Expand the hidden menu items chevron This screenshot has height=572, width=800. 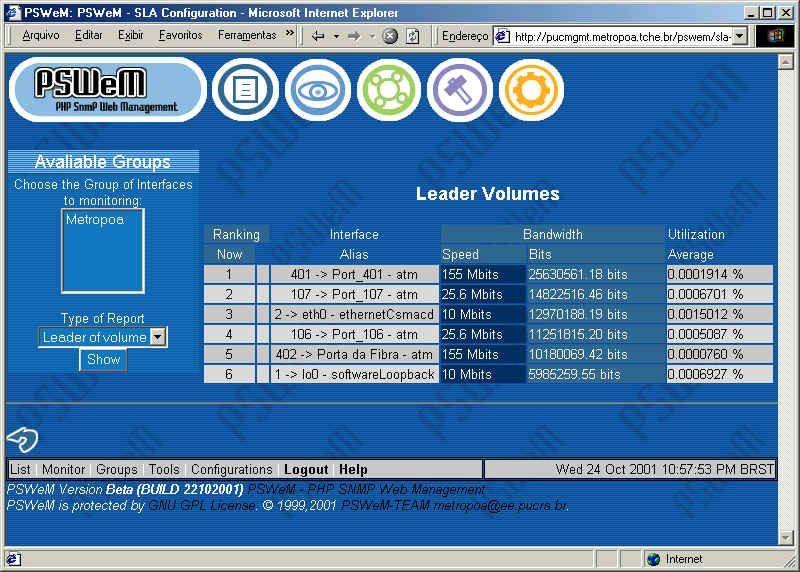click(290, 34)
